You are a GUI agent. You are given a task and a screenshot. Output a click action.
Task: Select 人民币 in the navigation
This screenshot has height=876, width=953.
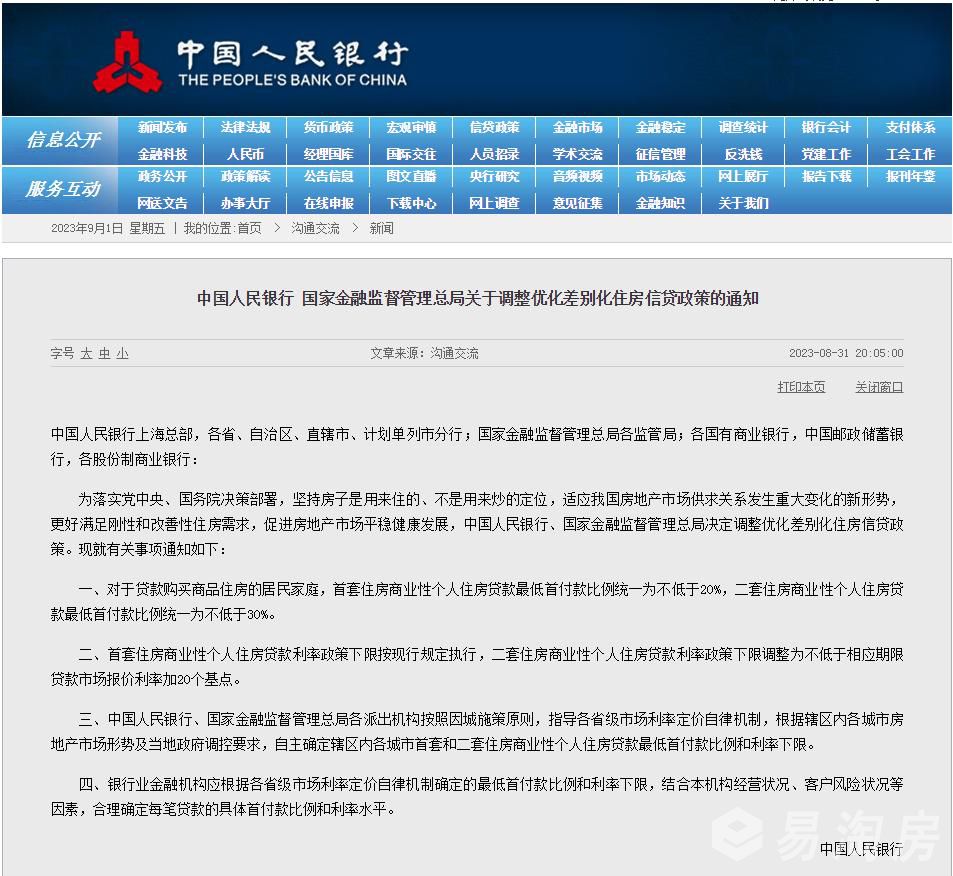click(246, 154)
